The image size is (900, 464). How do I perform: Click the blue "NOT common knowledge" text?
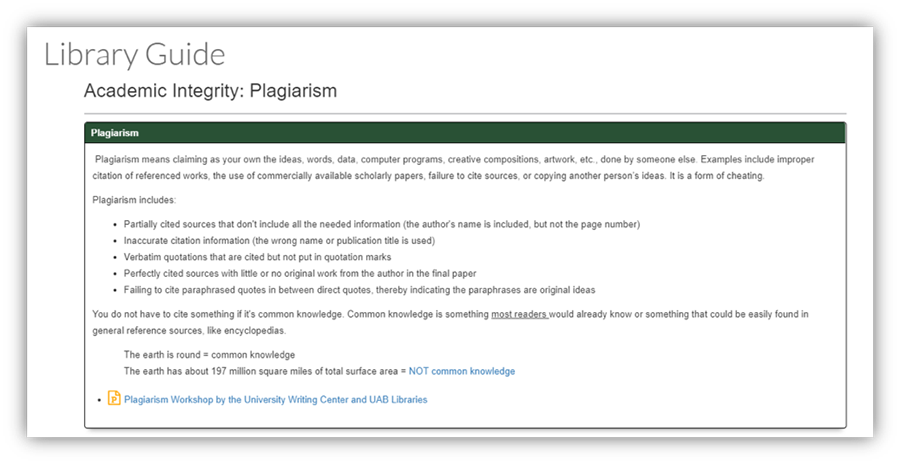pyautogui.click(x=461, y=371)
